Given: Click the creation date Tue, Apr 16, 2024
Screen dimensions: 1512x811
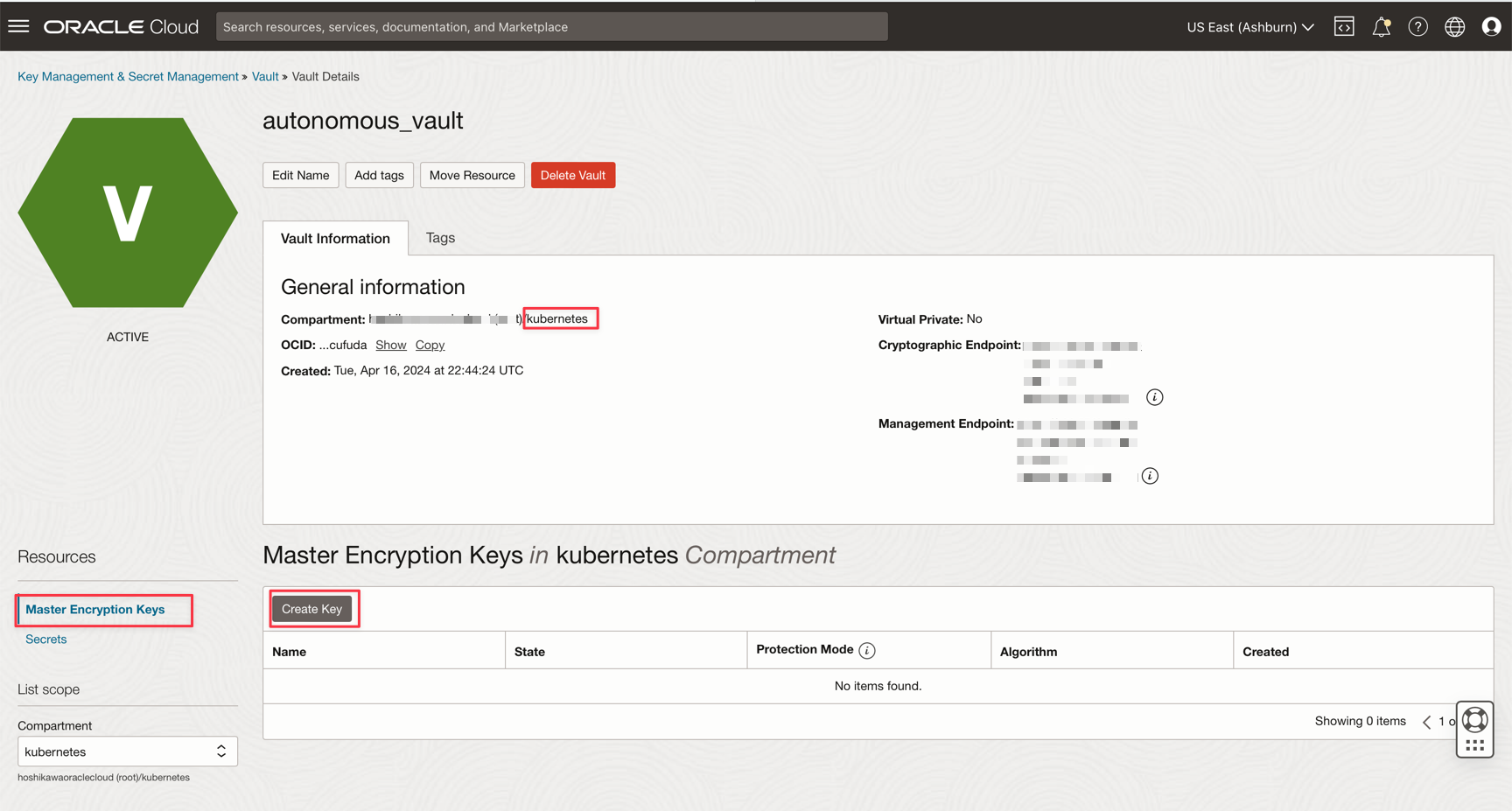Looking at the screenshot, I should coord(429,371).
